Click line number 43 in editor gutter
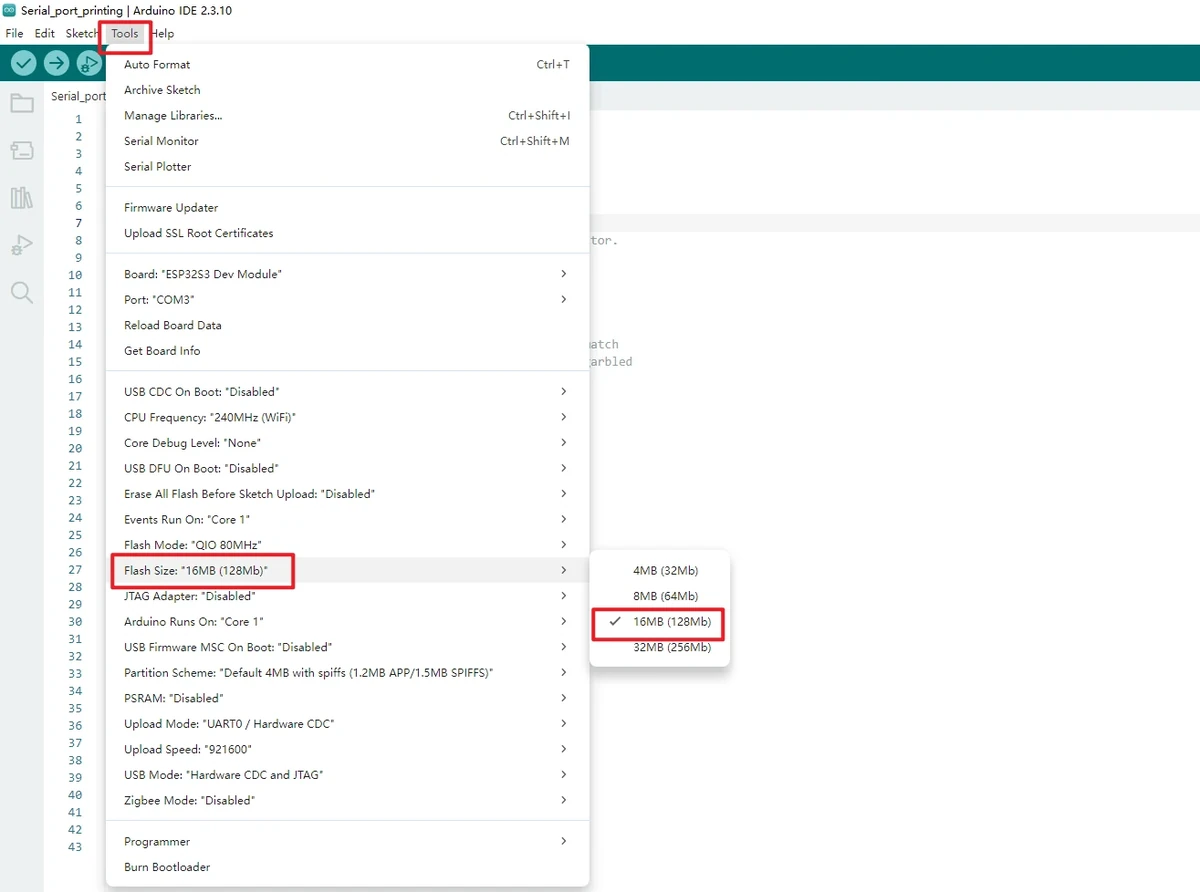This screenshot has width=1200, height=892. pyautogui.click(x=75, y=847)
